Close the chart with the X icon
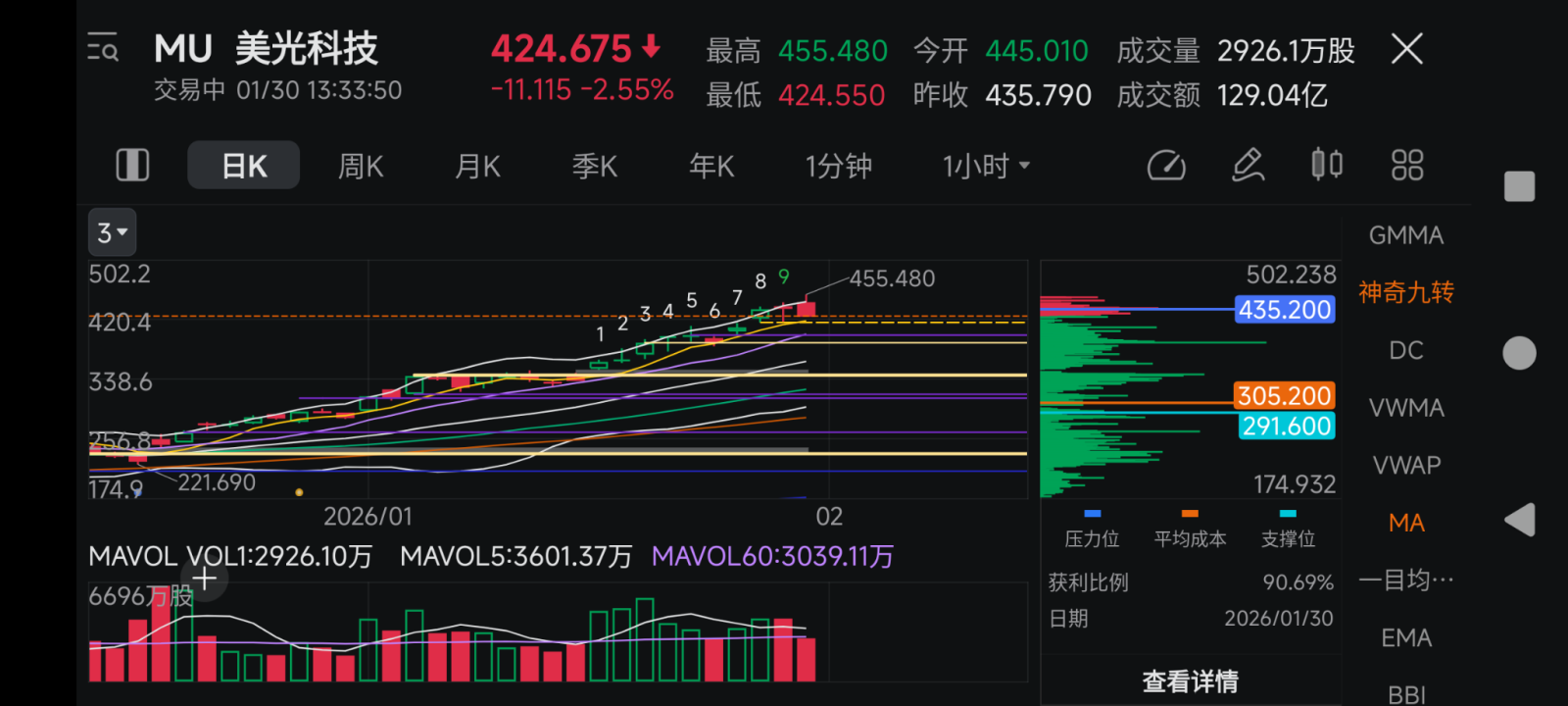The height and width of the screenshot is (706, 1568). click(1407, 49)
